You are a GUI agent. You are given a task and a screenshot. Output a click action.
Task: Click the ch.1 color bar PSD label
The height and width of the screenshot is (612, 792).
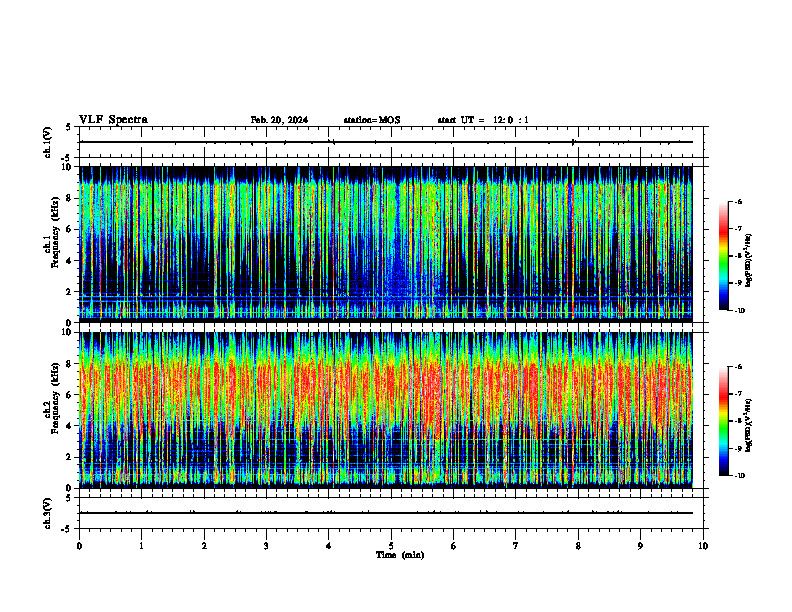click(749, 261)
